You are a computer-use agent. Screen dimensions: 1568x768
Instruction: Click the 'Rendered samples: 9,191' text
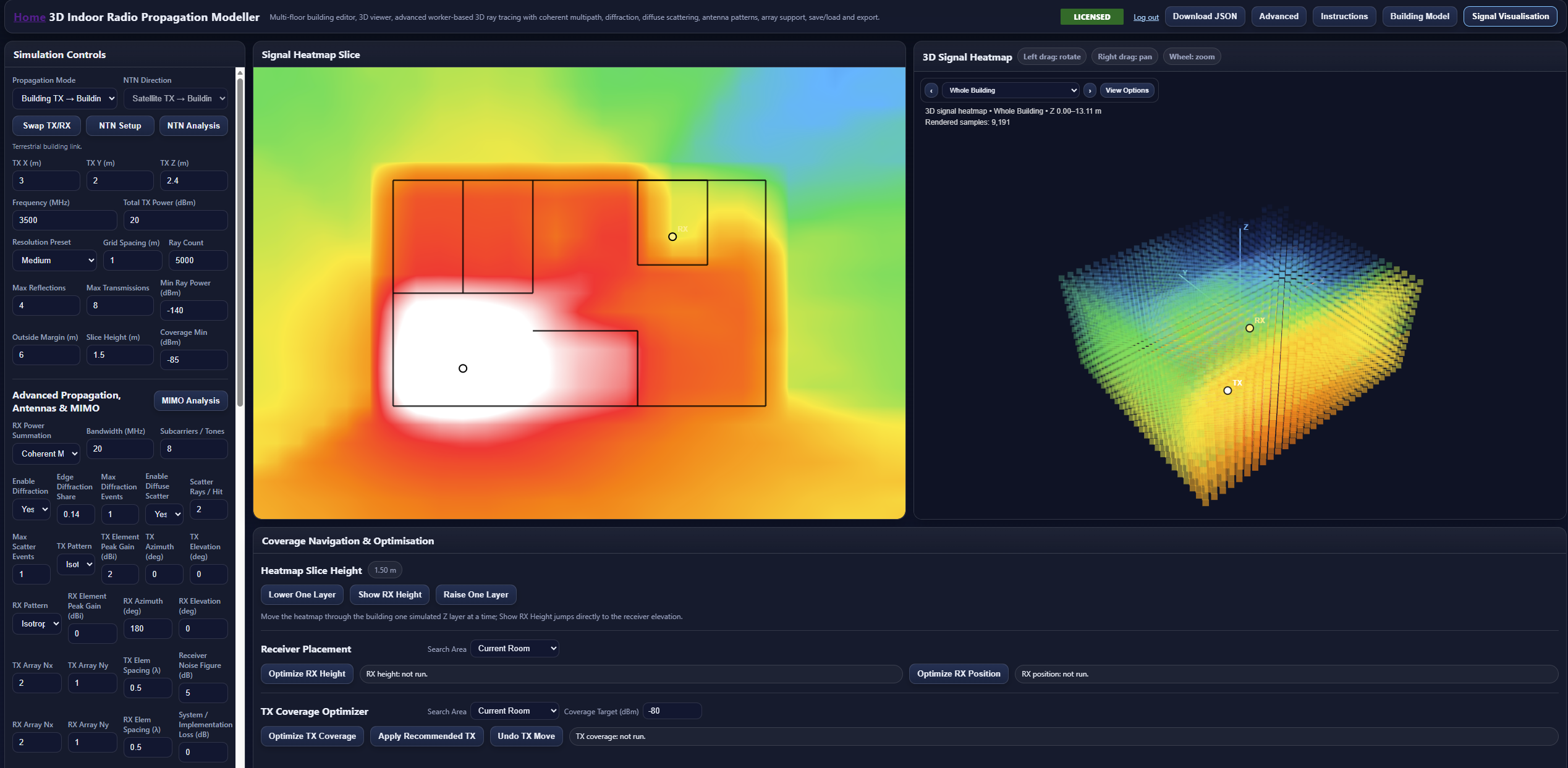tap(967, 122)
